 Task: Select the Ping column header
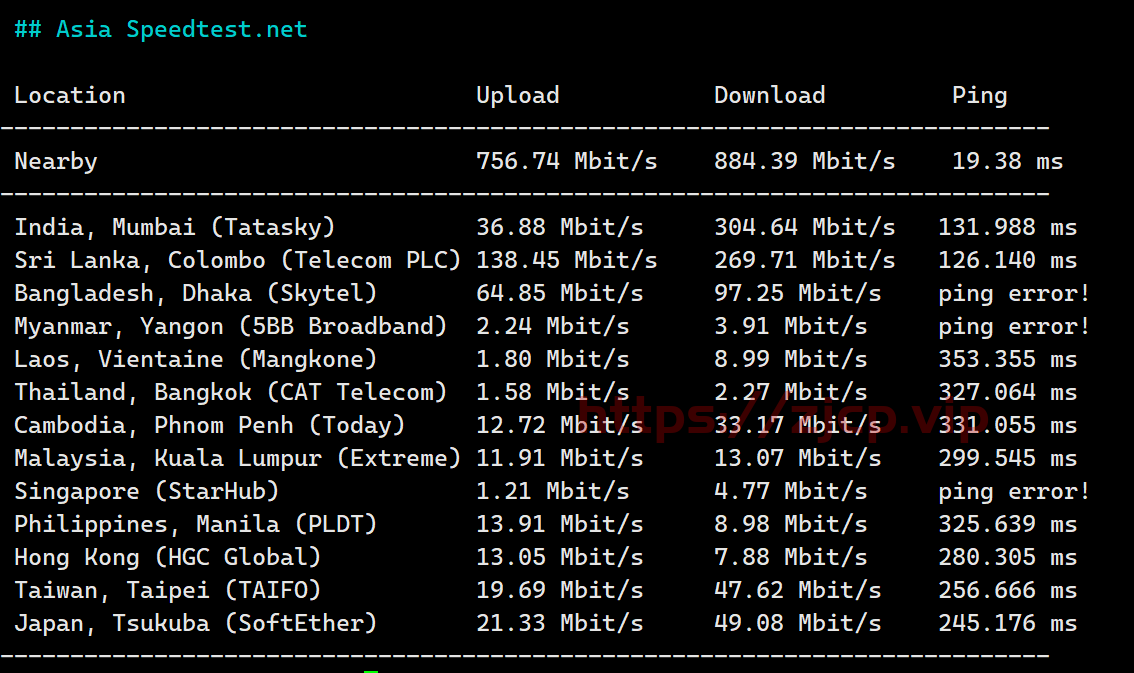[x=979, y=95]
